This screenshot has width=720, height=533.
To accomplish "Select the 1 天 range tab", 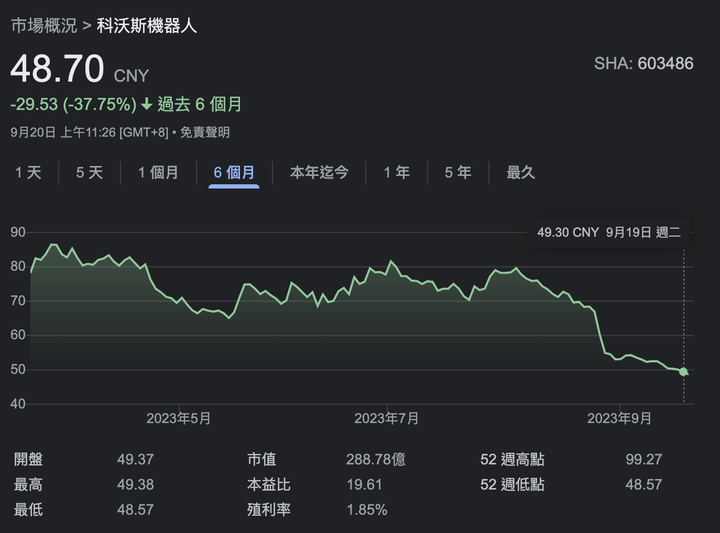I will point(28,173).
